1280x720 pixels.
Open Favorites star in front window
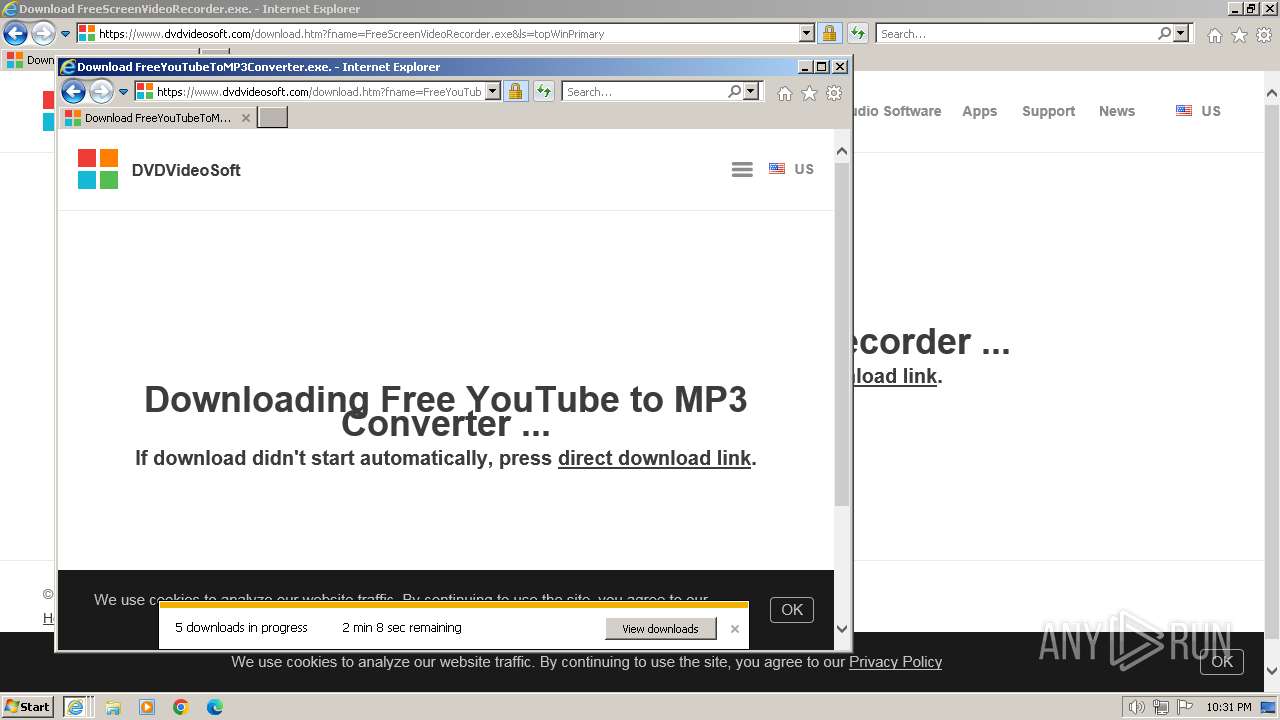(809, 93)
